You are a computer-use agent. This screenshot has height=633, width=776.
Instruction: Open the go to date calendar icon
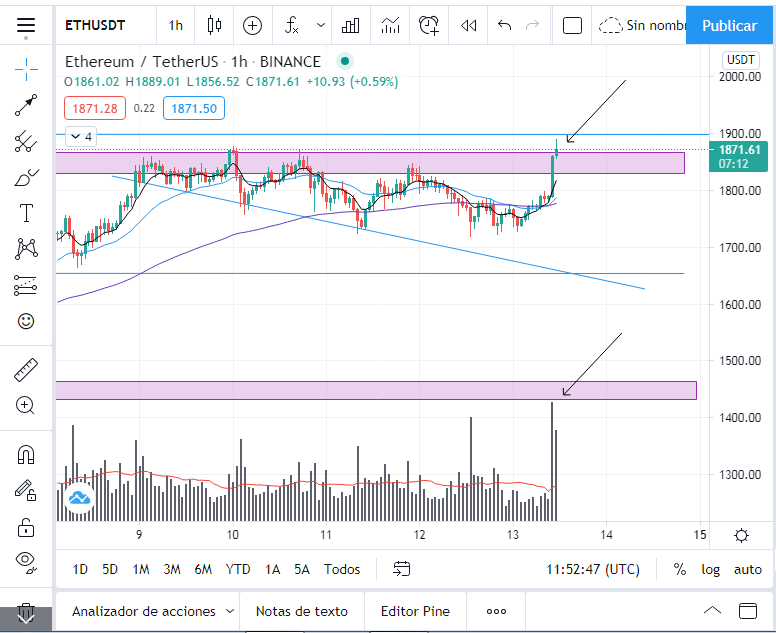point(401,569)
